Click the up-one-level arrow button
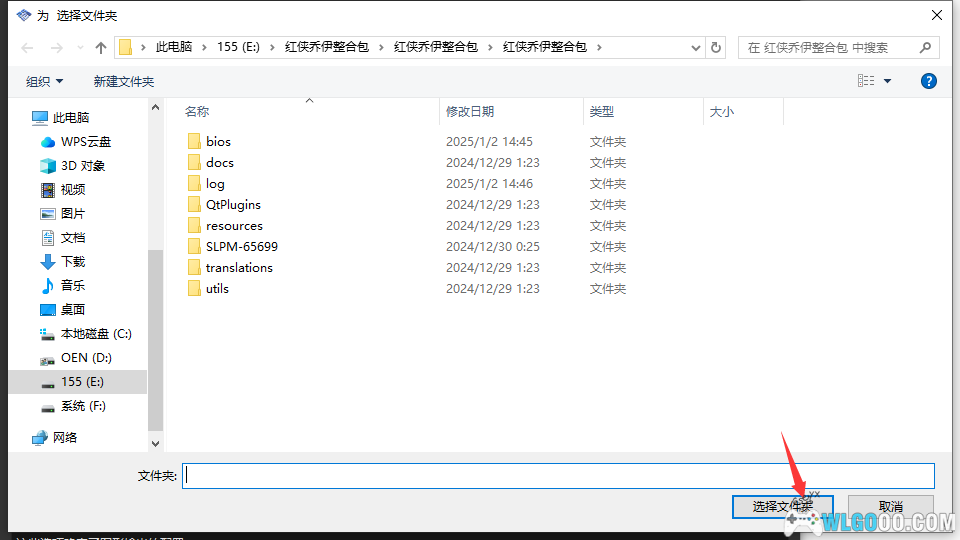Image resolution: width=960 pixels, height=540 pixels. 101,48
